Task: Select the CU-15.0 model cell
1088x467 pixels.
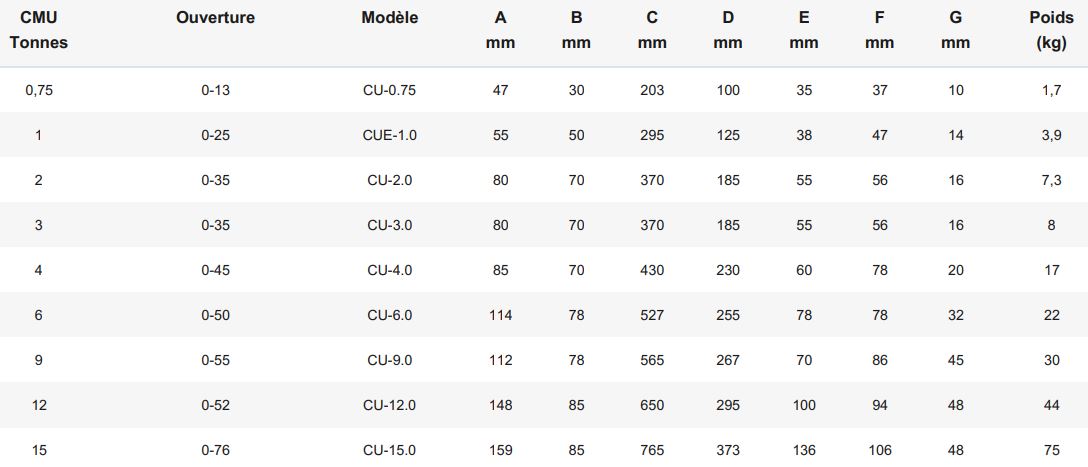Action: coord(390,450)
